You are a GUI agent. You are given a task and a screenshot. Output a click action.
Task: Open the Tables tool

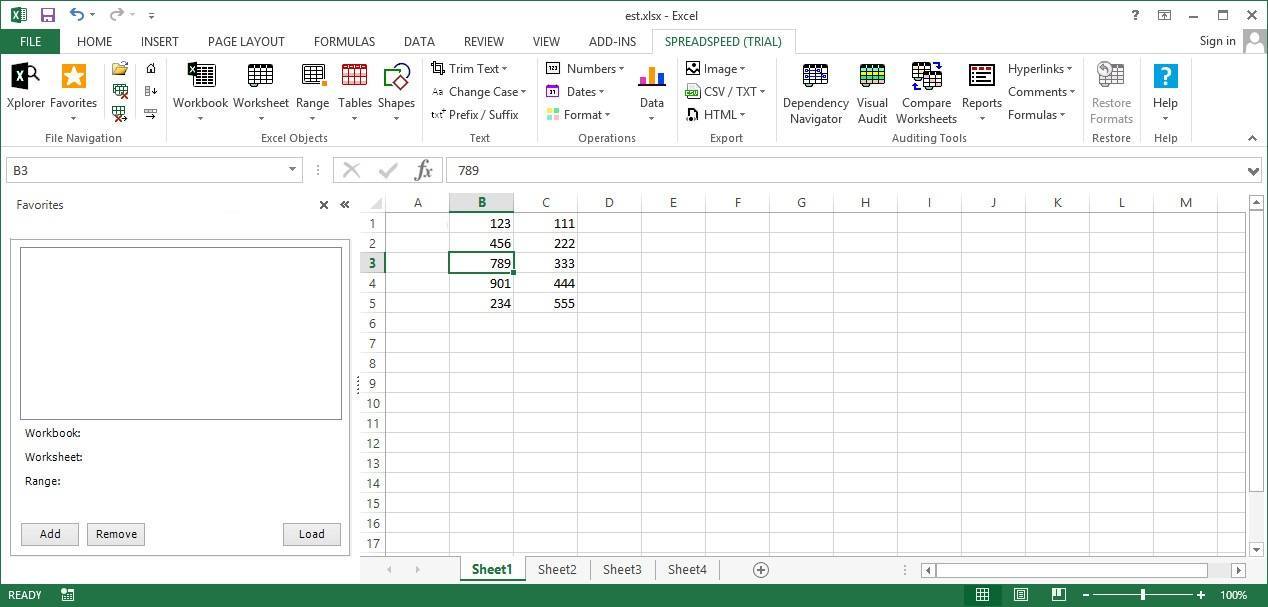click(x=354, y=90)
